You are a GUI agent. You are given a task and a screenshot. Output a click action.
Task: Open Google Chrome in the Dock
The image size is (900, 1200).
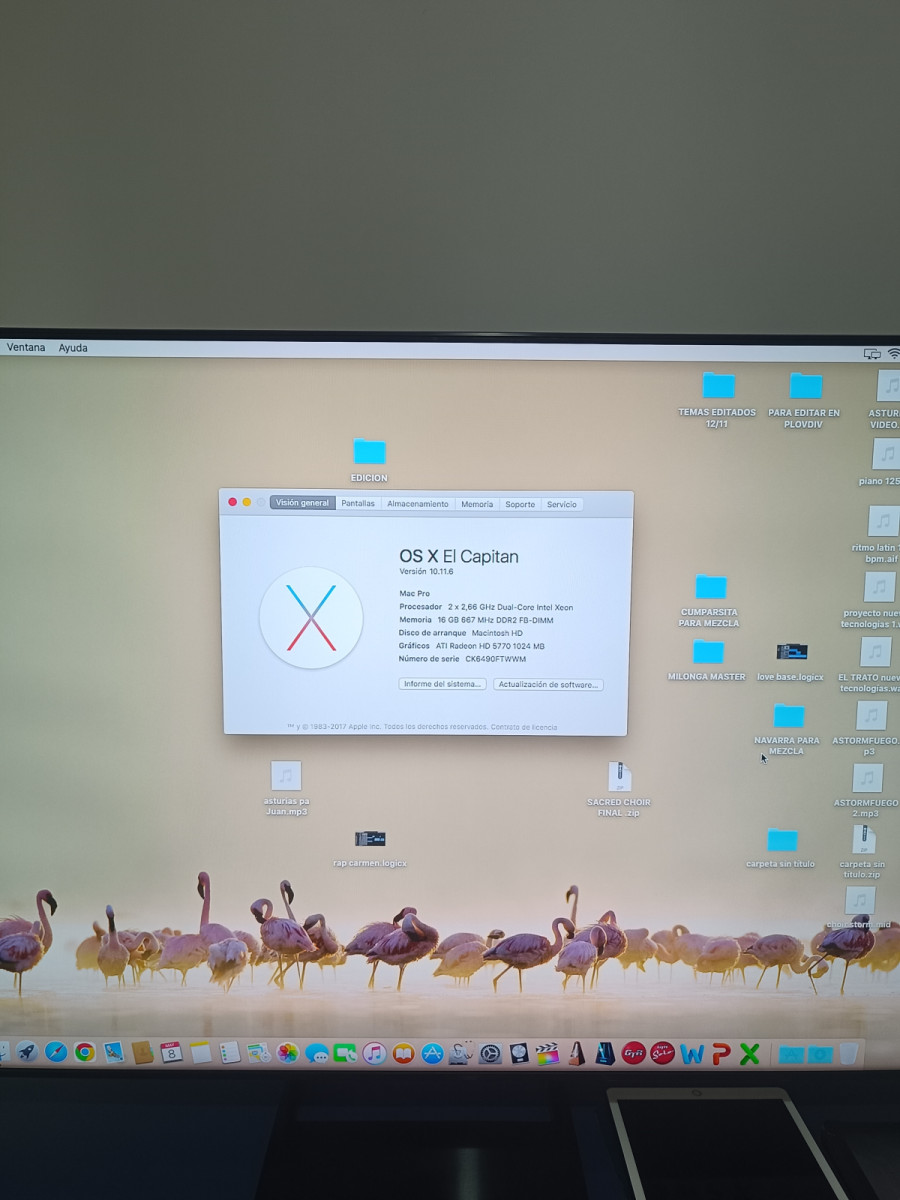[85, 1052]
